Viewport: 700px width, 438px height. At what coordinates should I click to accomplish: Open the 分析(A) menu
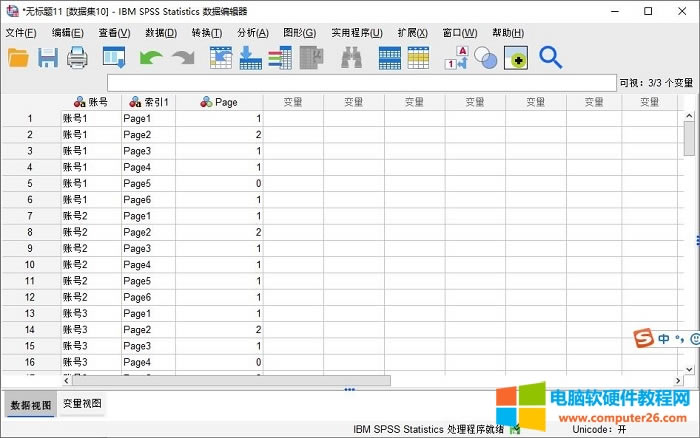[x=252, y=33]
